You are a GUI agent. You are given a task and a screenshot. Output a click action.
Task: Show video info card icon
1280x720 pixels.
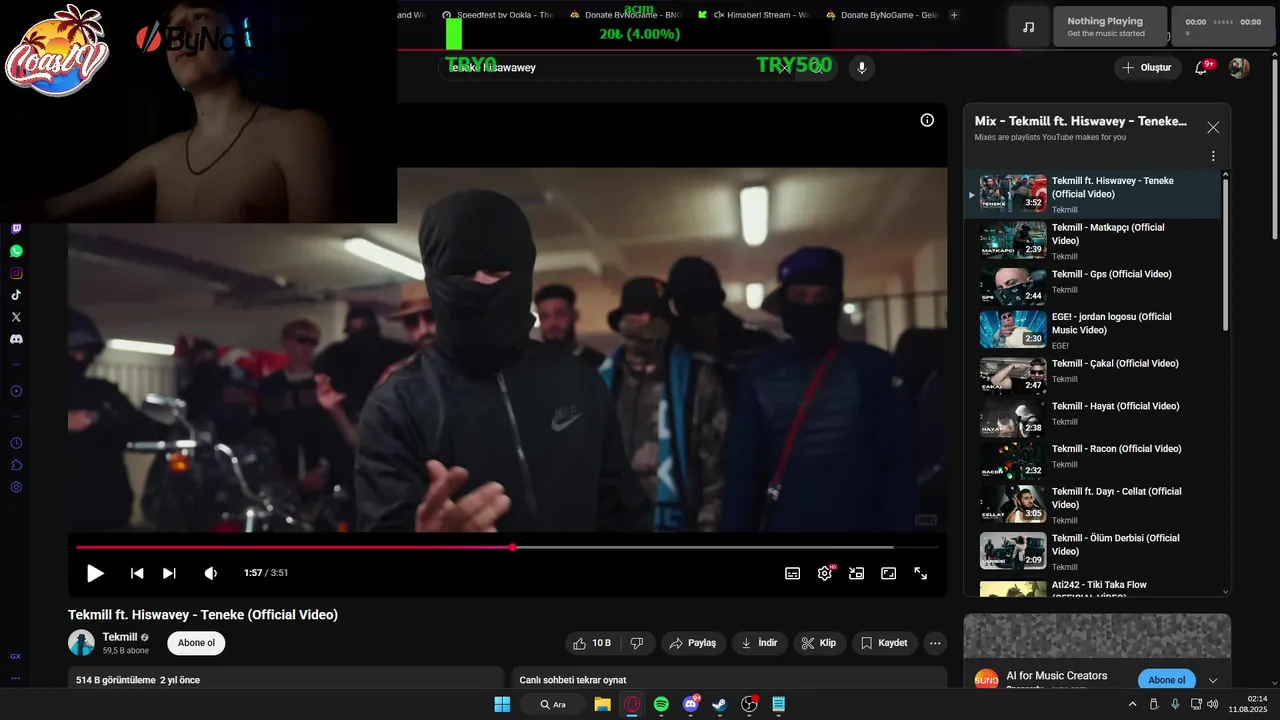point(927,120)
